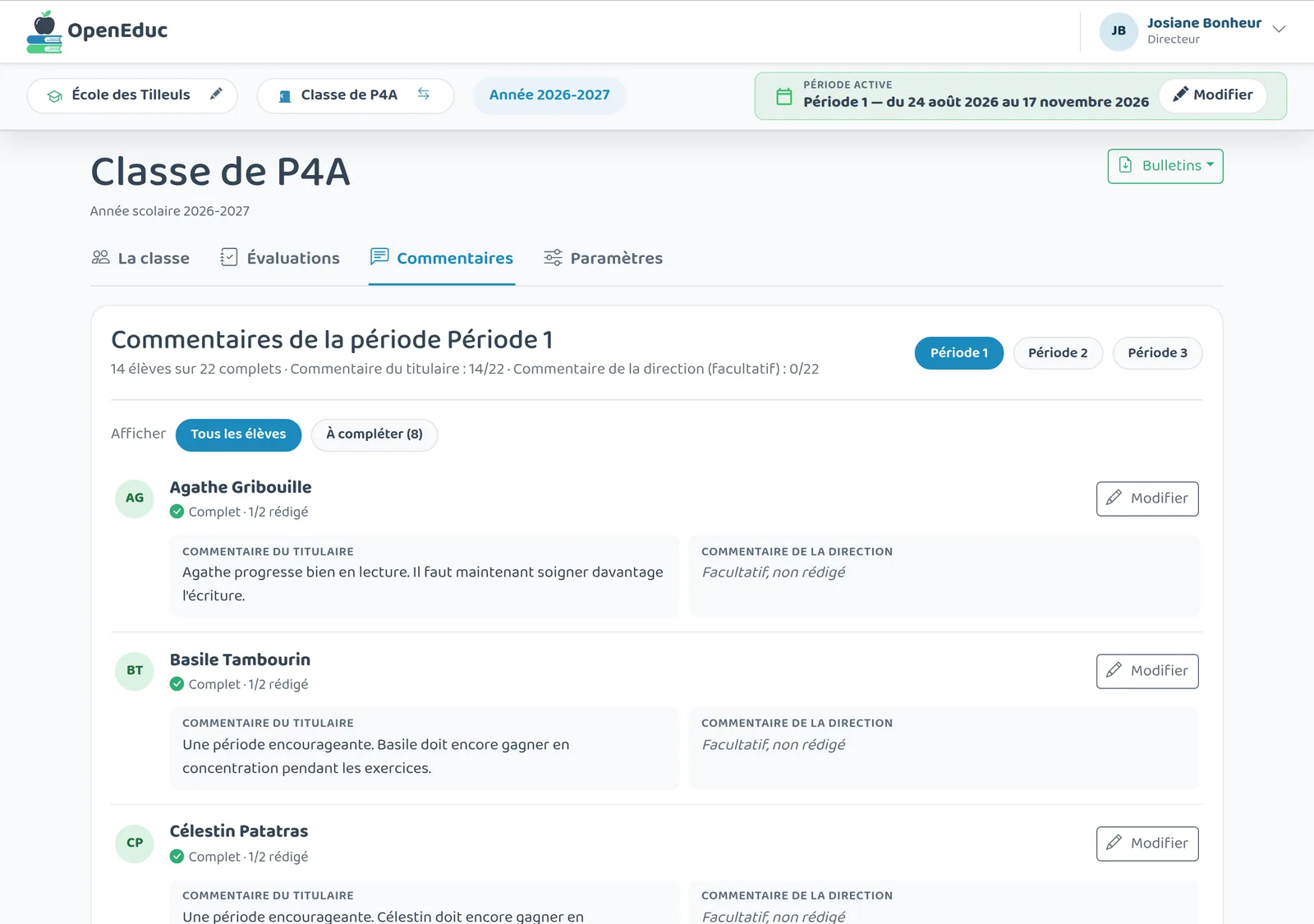Click the Période 1 date range text
The image size is (1314, 924).
976,102
